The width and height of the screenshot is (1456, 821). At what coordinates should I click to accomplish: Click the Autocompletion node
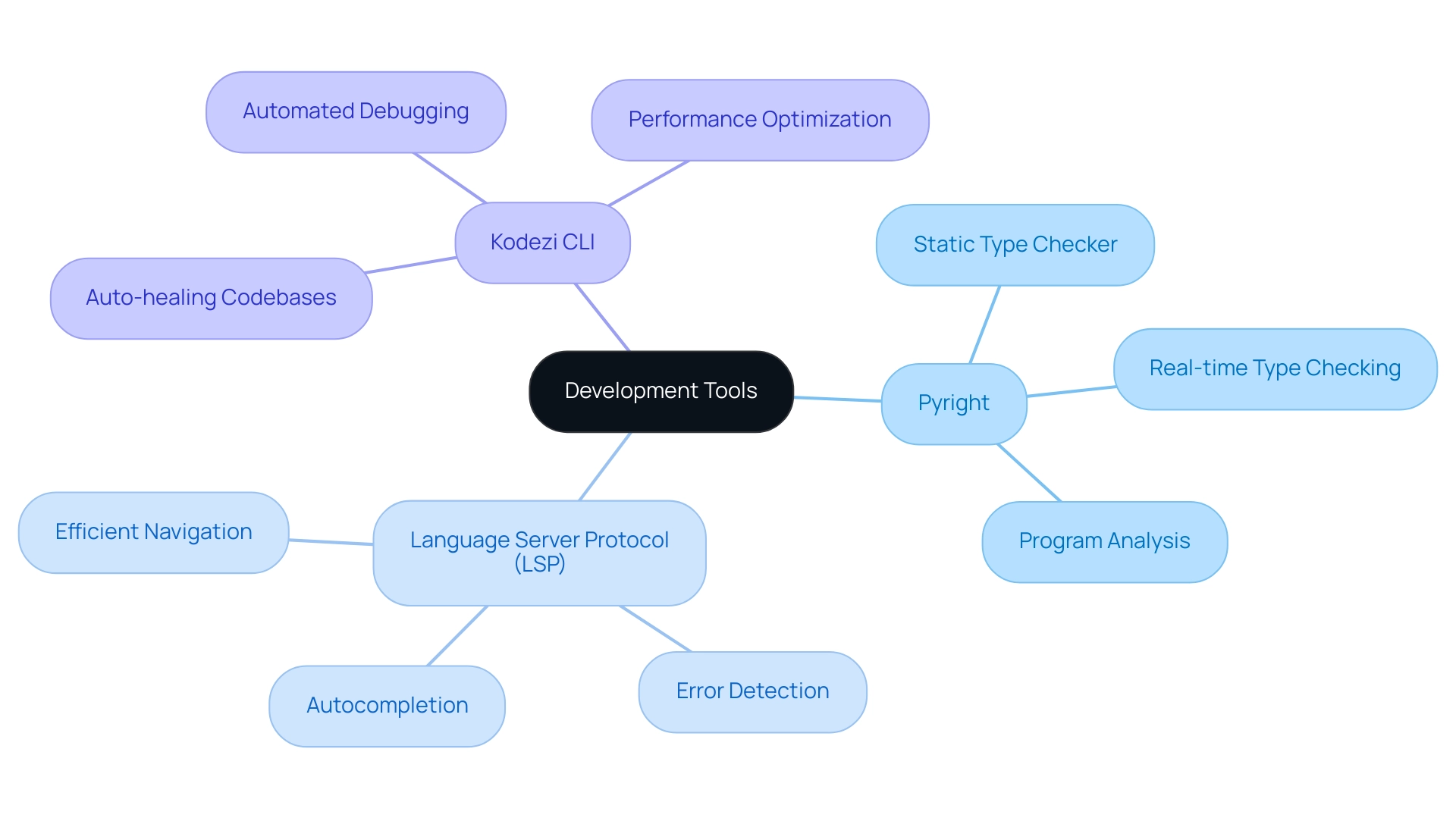(387, 706)
